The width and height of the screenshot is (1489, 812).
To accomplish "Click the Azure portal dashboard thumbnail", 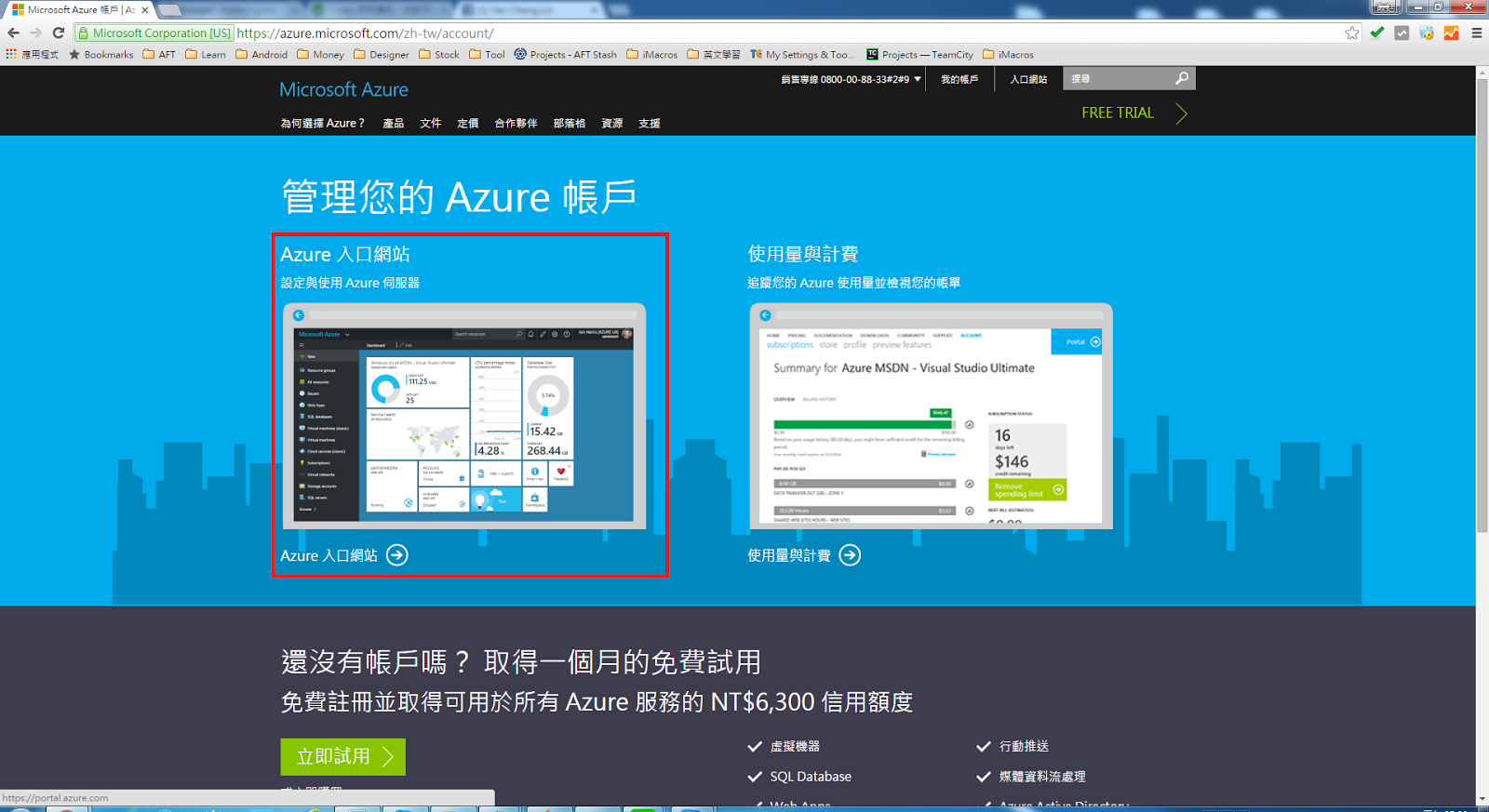I will tap(464, 416).
